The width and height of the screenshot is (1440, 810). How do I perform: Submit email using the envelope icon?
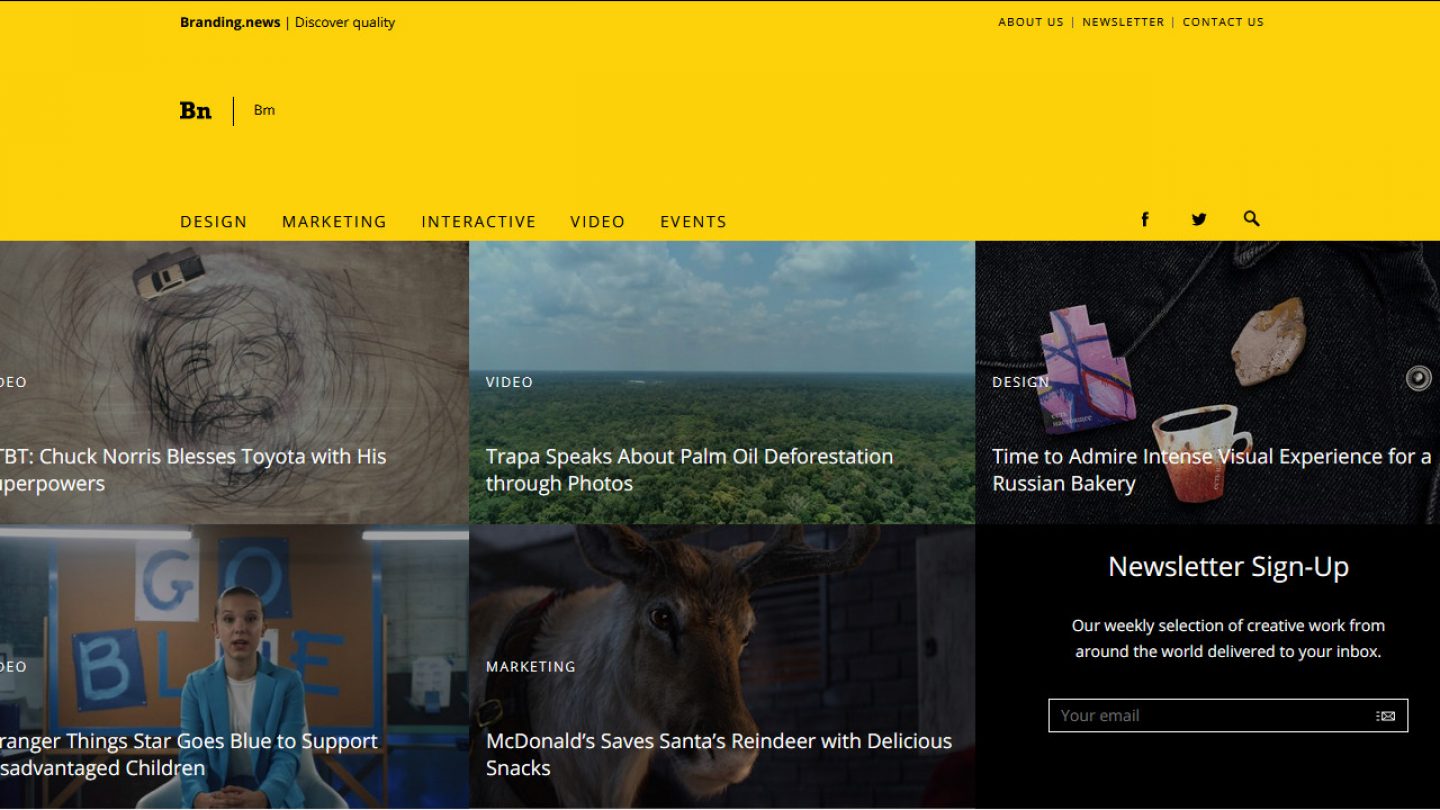point(1385,716)
